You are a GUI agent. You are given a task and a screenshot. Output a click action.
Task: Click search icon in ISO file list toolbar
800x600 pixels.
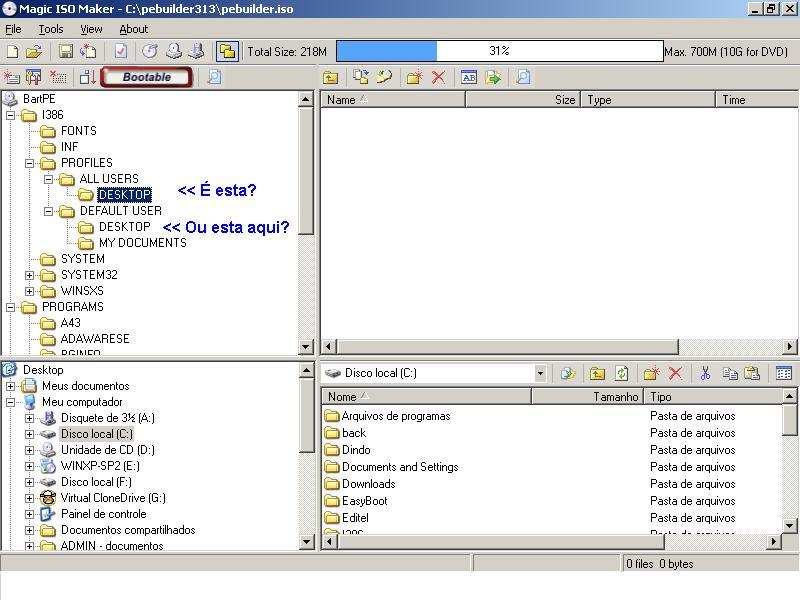click(x=523, y=77)
